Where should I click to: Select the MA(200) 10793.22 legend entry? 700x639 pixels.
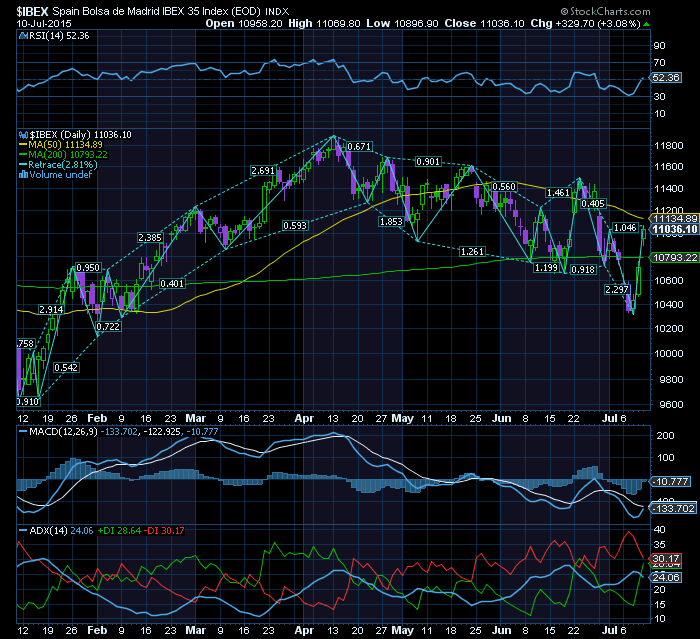coord(63,155)
